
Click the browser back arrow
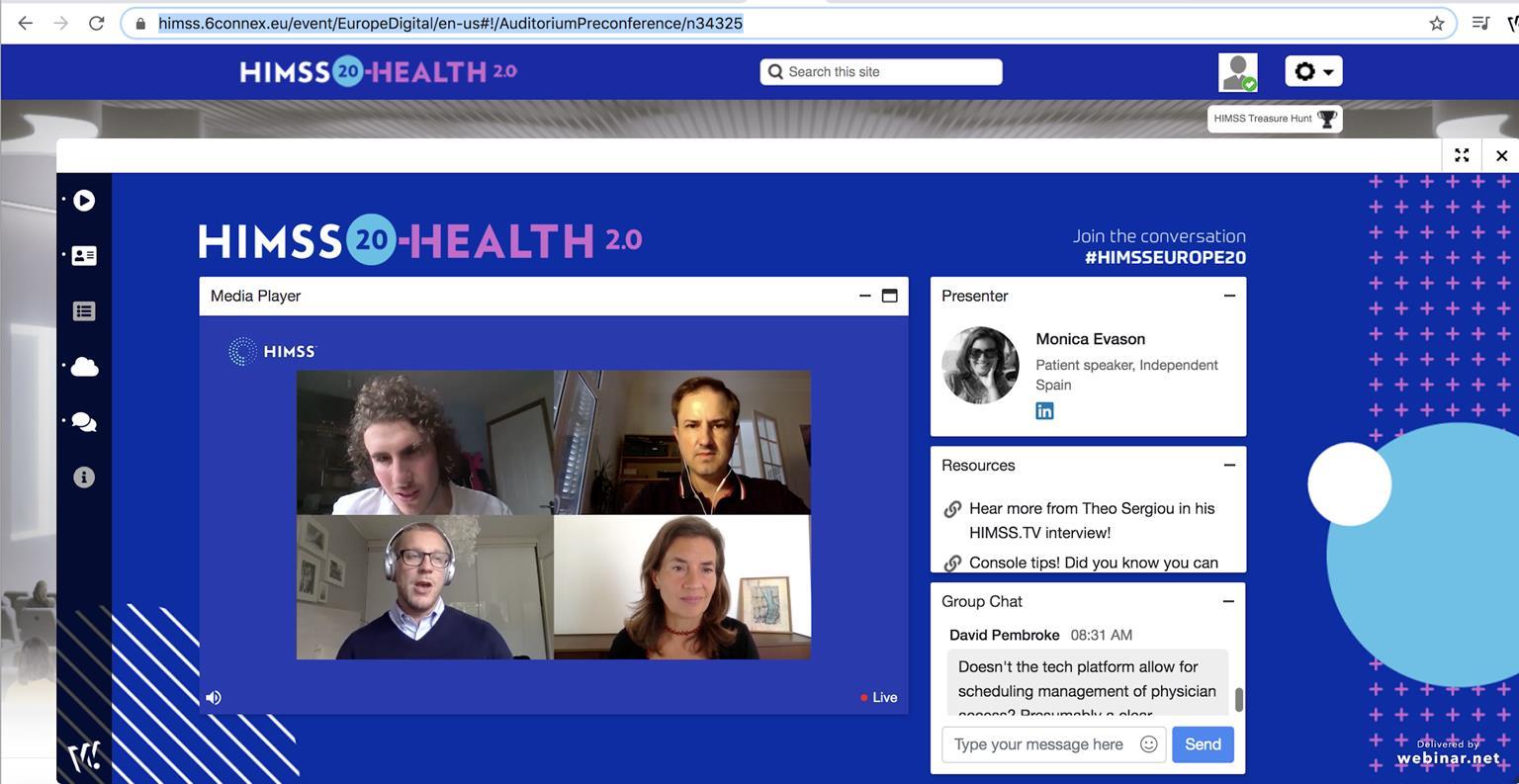coord(26,23)
